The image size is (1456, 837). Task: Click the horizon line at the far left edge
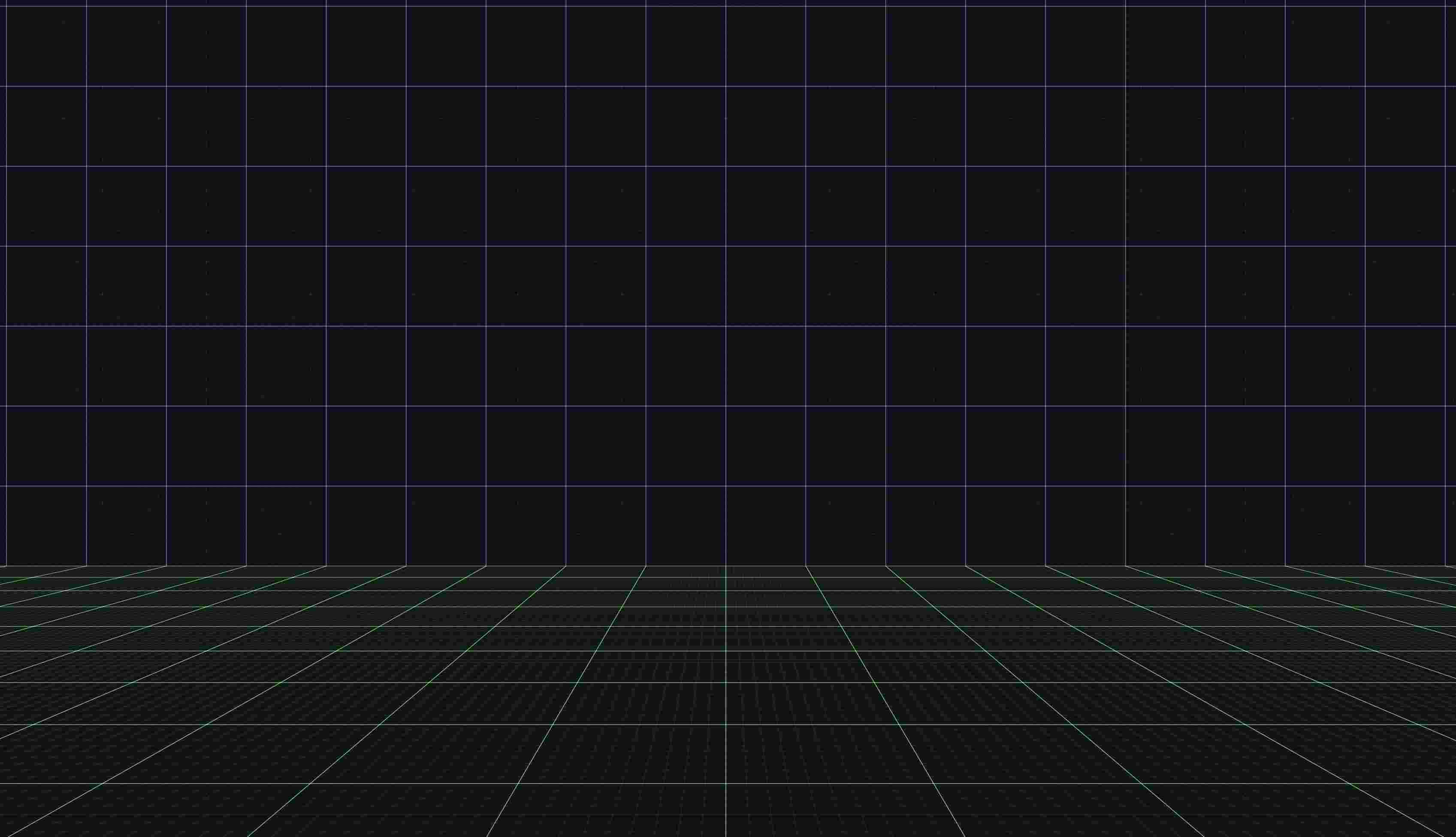pos(2,566)
